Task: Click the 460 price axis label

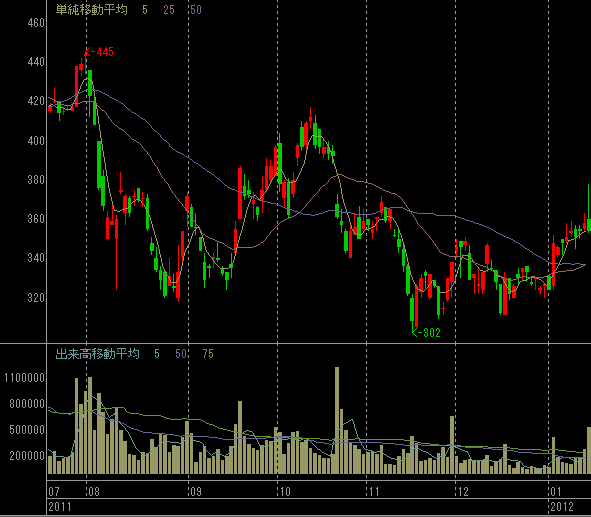Action: coord(36,23)
